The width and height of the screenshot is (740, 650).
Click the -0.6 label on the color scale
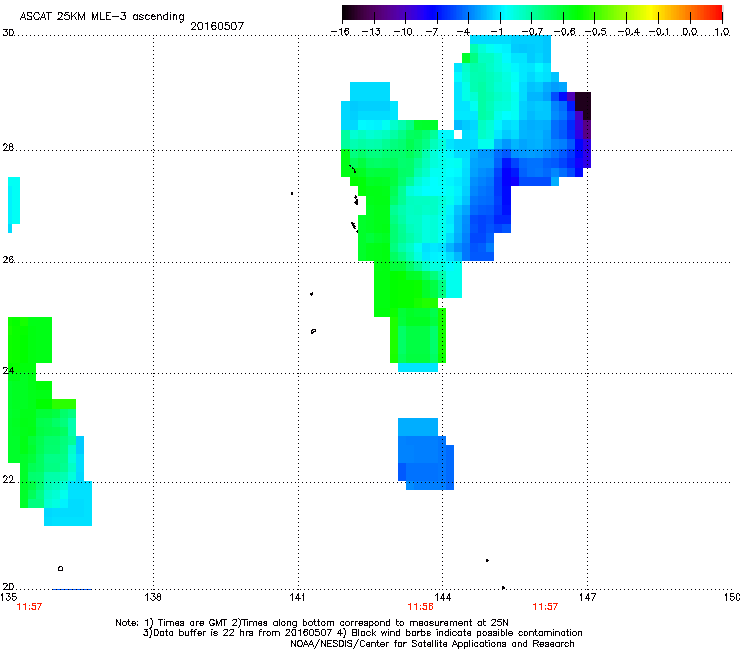[564, 32]
